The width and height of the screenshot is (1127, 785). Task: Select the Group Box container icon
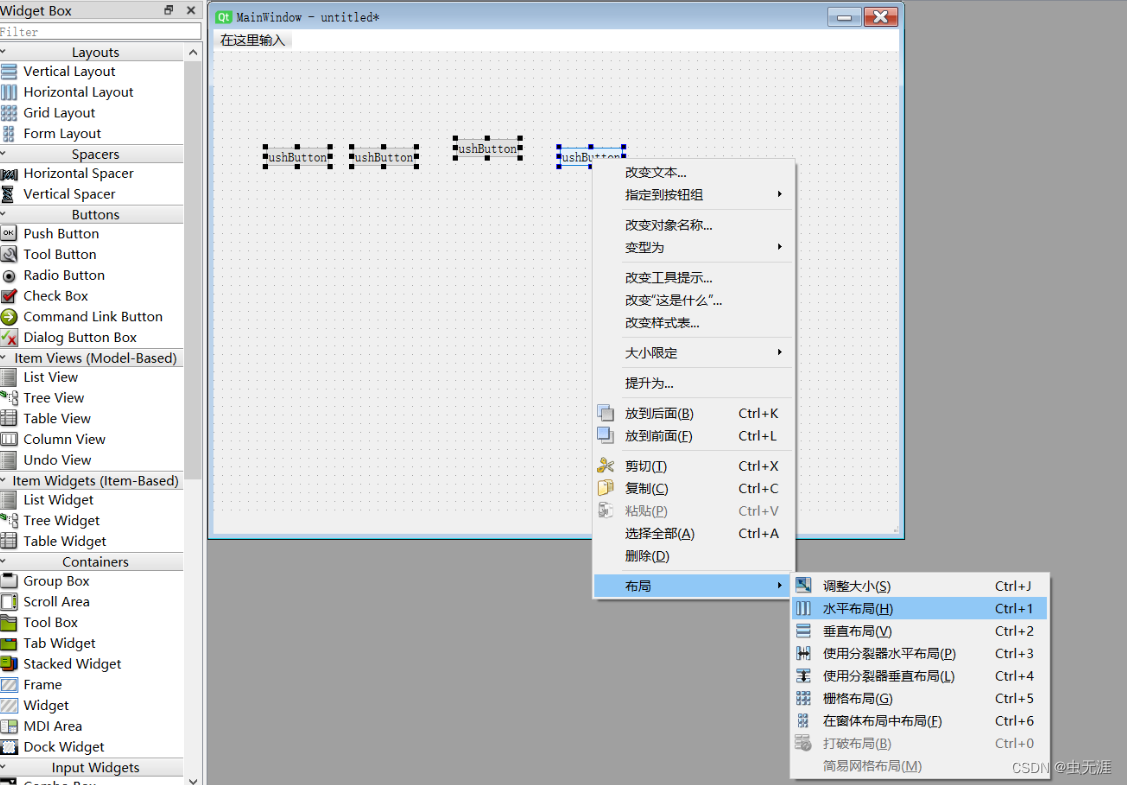tap(10, 580)
